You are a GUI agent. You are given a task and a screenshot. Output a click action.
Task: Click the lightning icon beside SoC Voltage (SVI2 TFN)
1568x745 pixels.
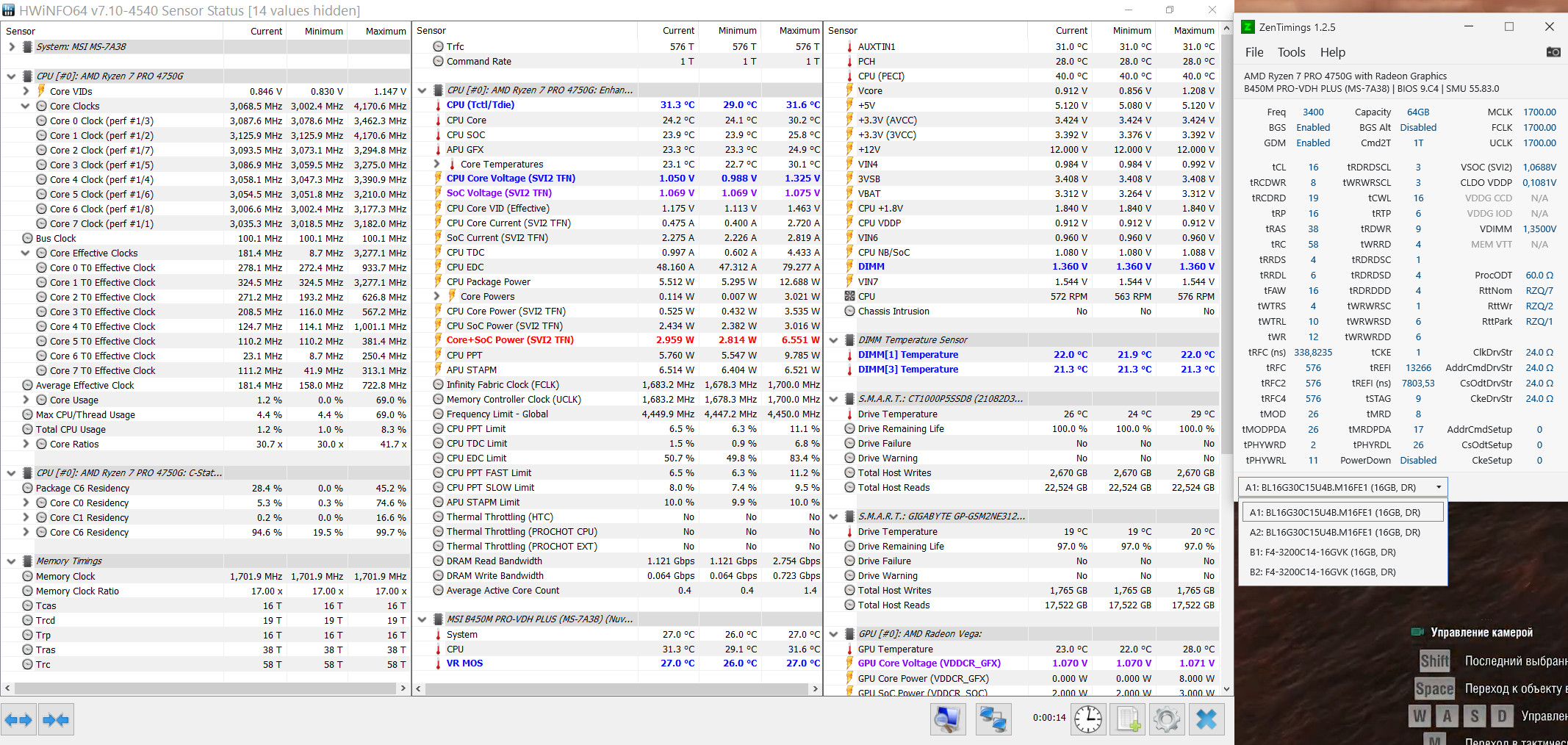(438, 193)
